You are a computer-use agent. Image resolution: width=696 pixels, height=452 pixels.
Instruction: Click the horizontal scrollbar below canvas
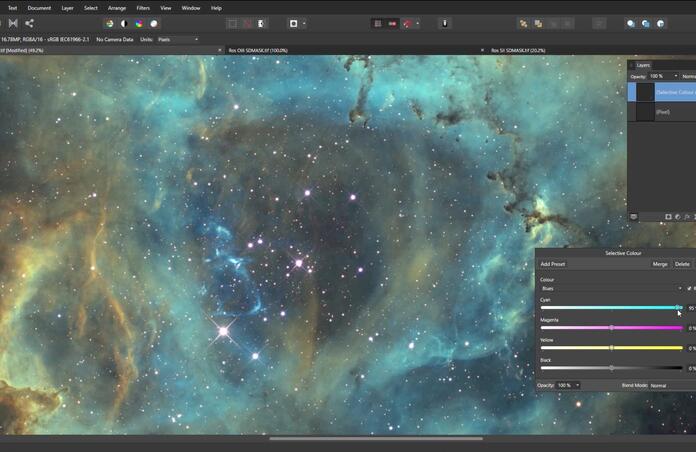tap(376, 439)
